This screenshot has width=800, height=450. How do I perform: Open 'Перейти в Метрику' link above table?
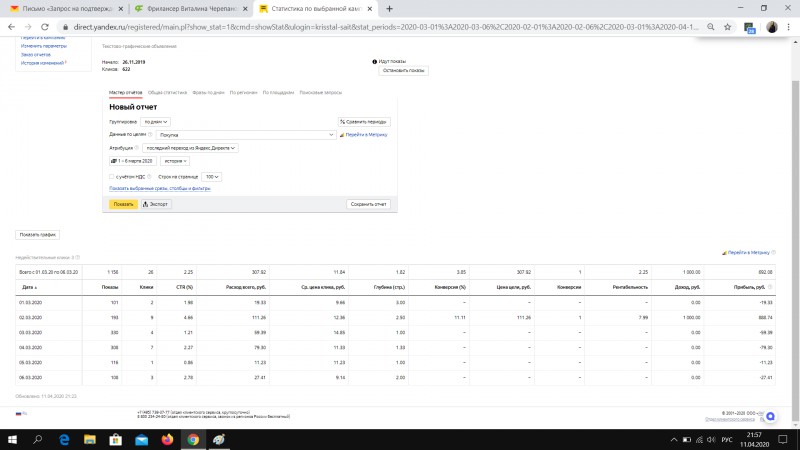[x=748, y=253]
